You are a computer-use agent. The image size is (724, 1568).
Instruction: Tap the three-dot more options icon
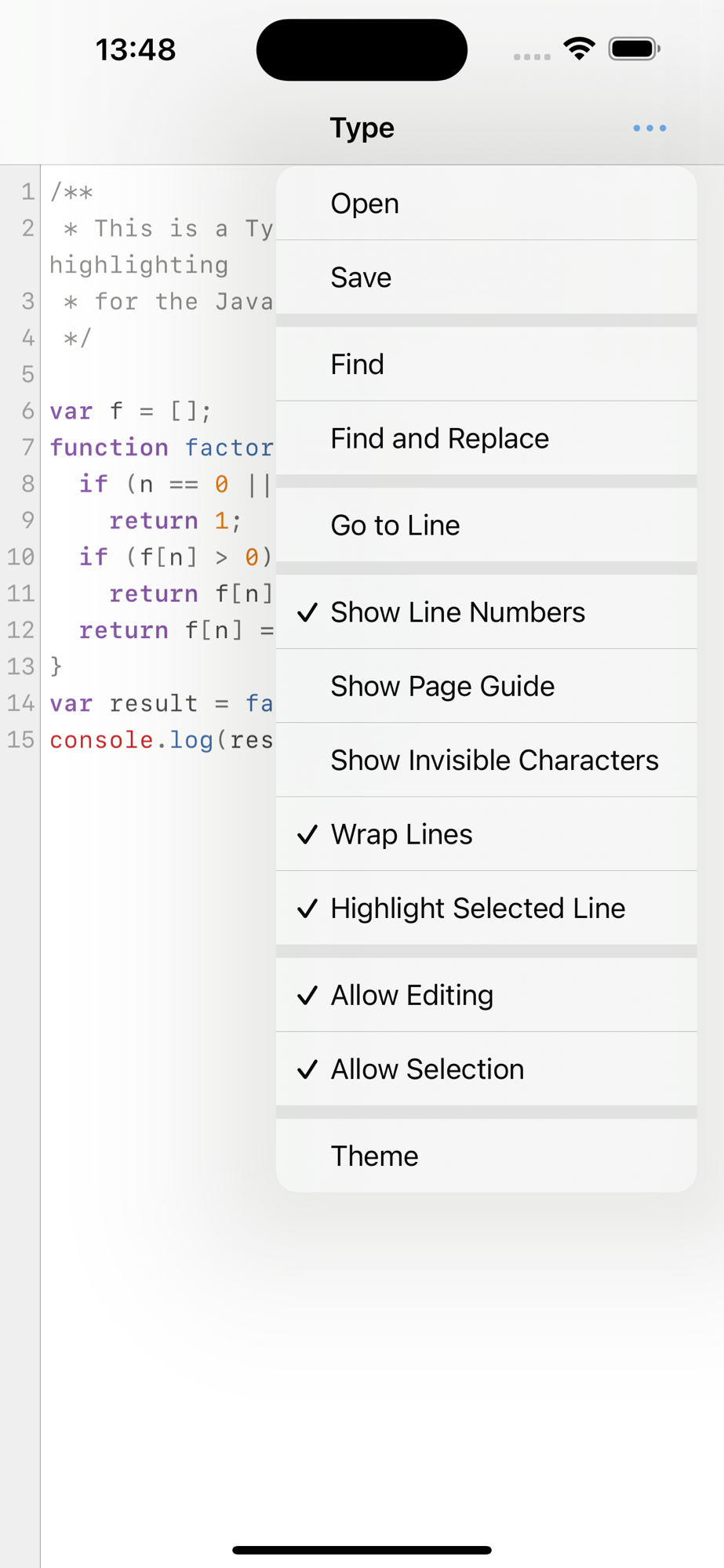[649, 128]
